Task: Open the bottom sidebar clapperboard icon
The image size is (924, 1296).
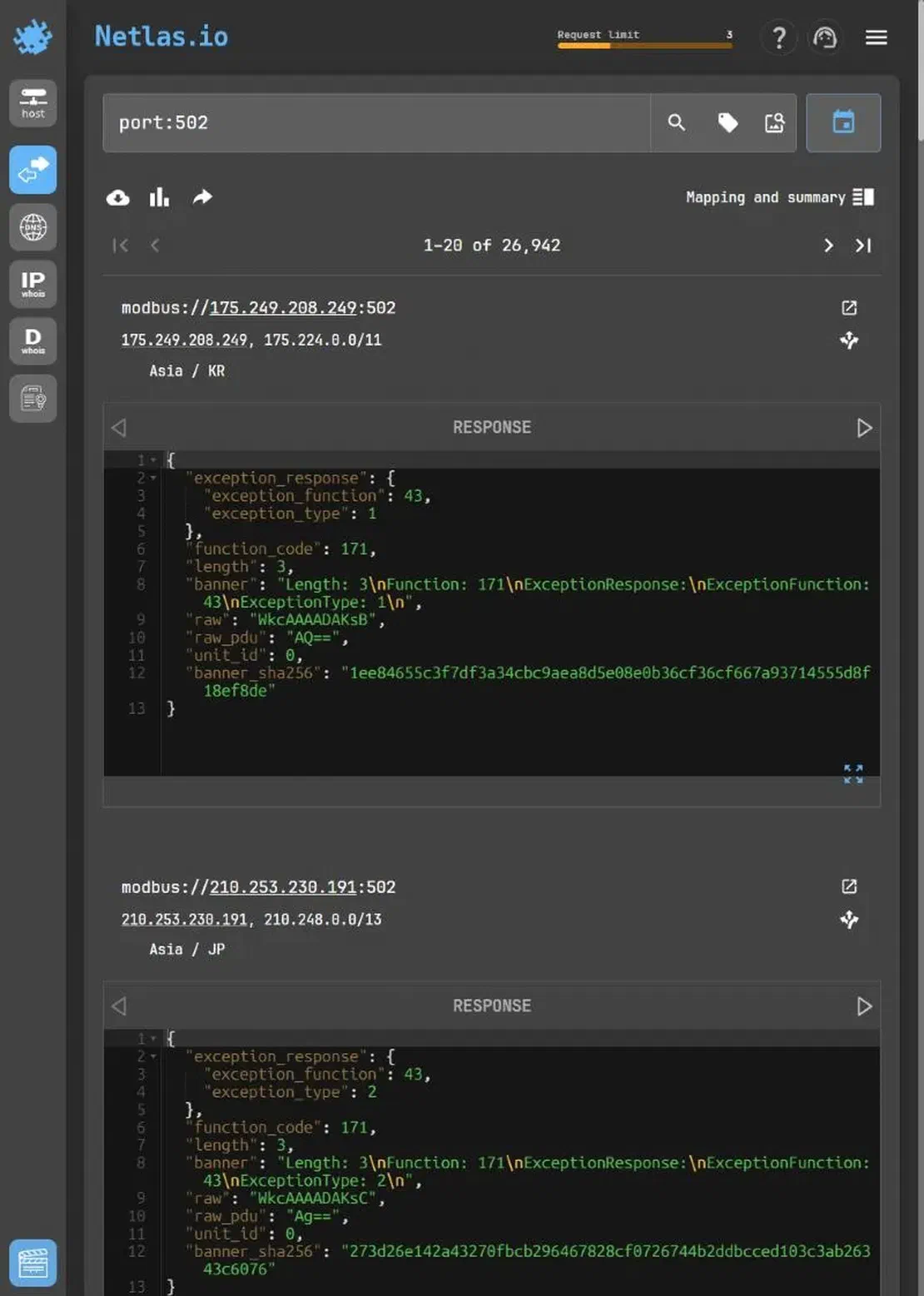Action: coord(33,1263)
